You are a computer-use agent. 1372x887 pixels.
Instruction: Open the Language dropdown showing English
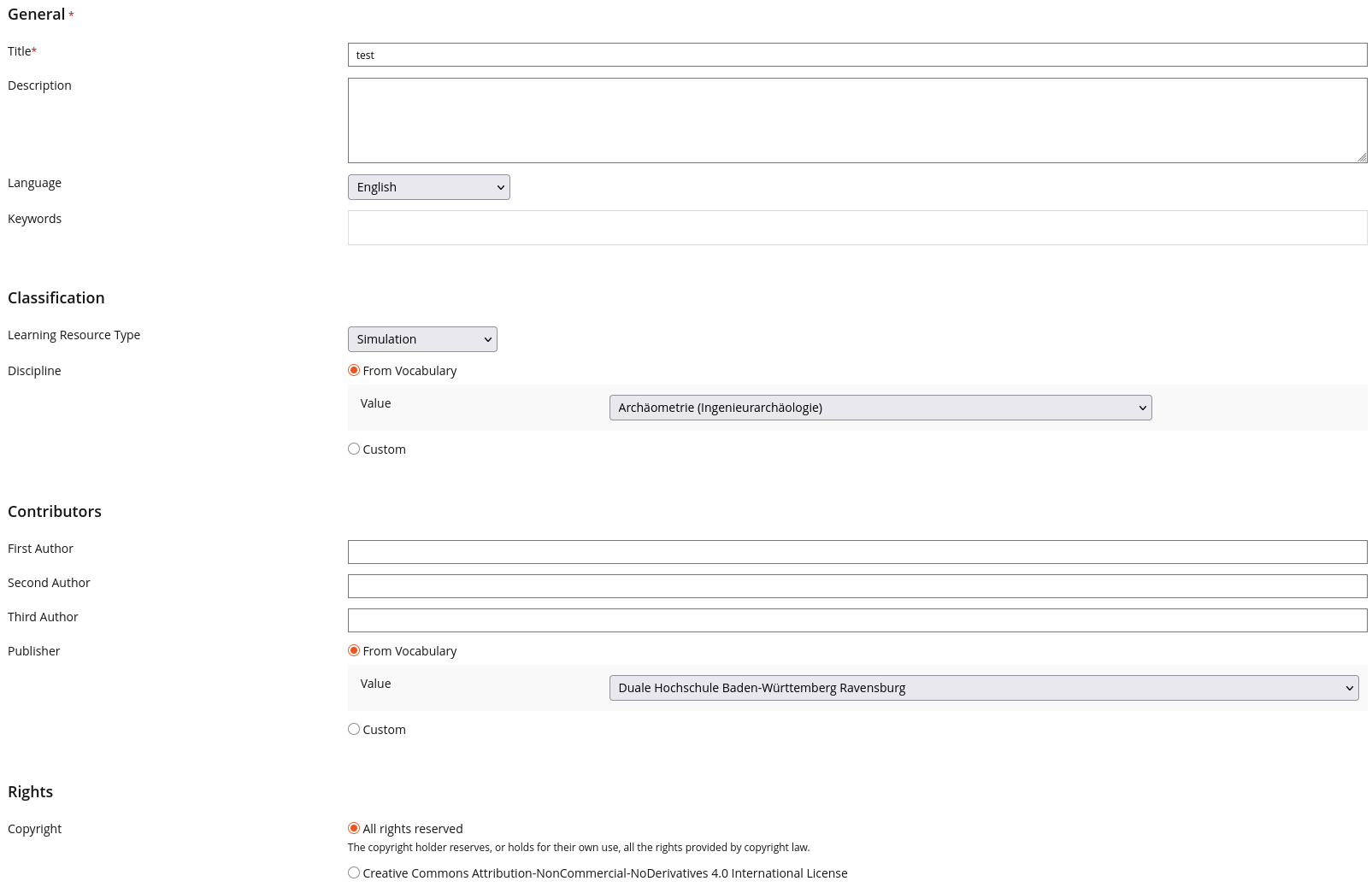click(x=427, y=187)
